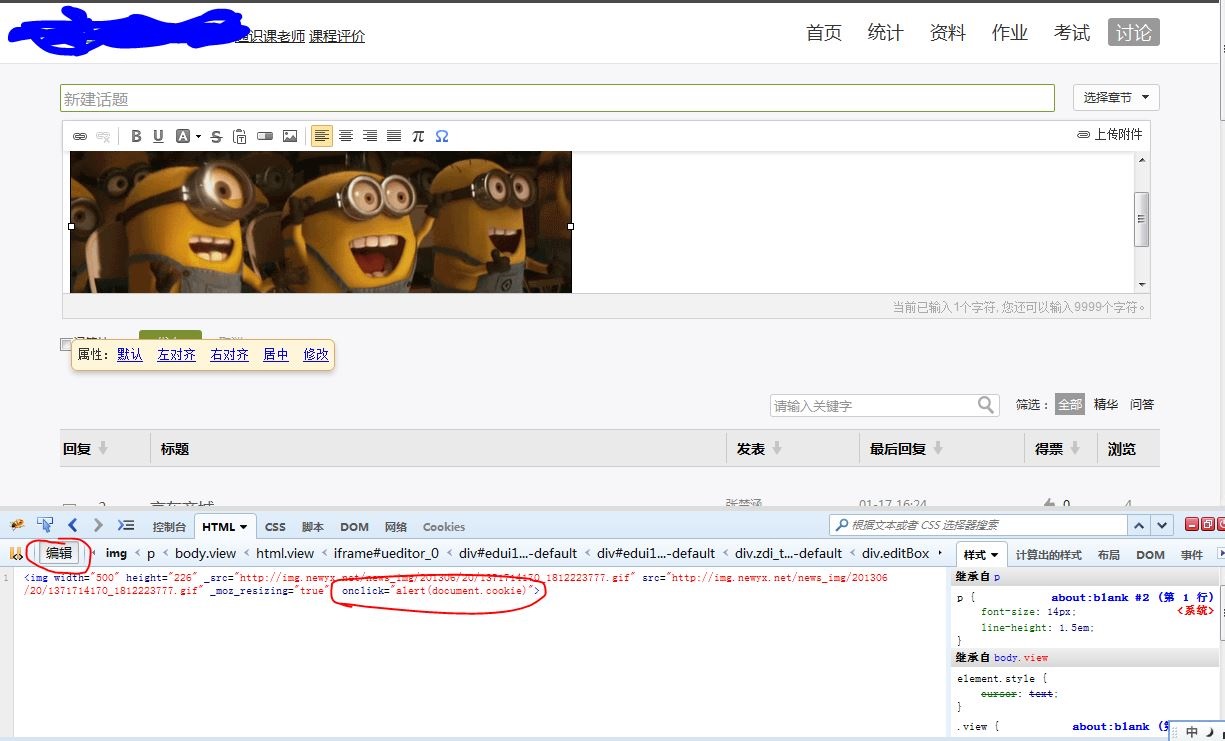Open the 讨论 navigation tab
The height and width of the screenshot is (741, 1225).
pyautogui.click(x=1134, y=33)
